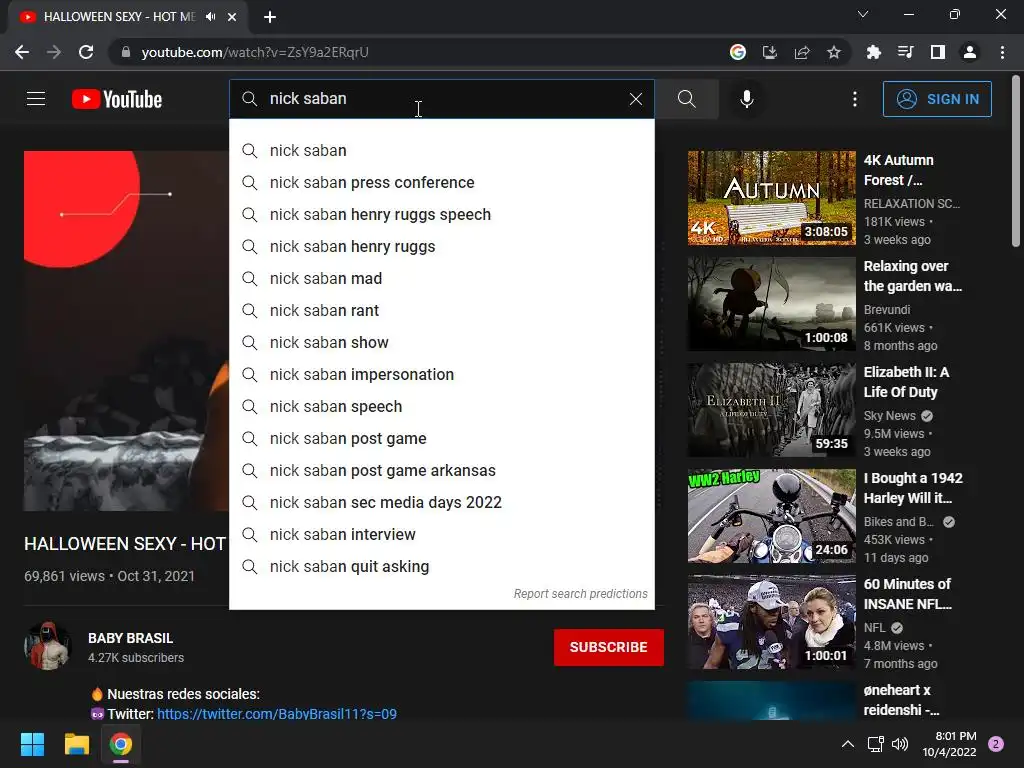Select suggestion "nick saban press conference"
Viewport: 1024px width, 768px height.
point(441,182)
